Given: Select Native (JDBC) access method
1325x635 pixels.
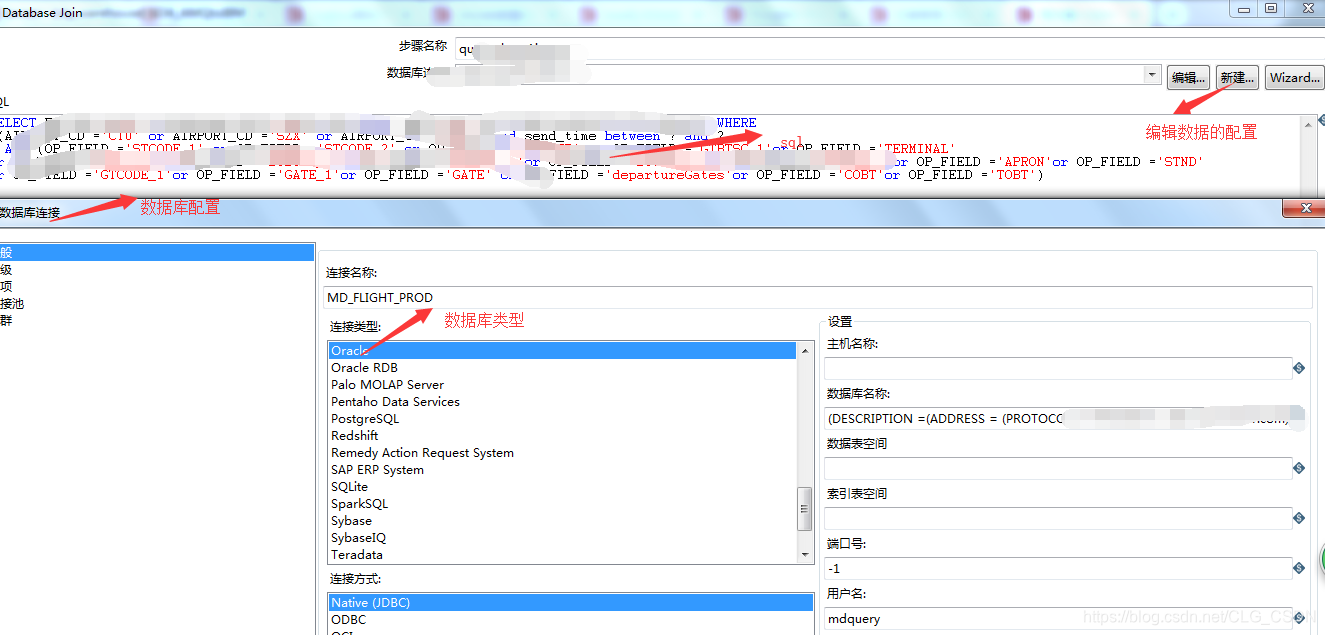Looking at the screenshot, I should [570, 603].
